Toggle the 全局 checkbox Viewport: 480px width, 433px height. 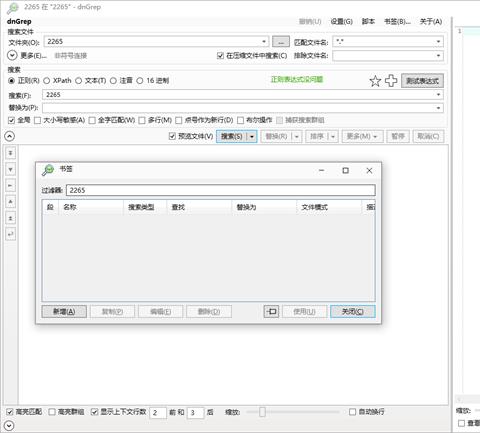[11, 120]
